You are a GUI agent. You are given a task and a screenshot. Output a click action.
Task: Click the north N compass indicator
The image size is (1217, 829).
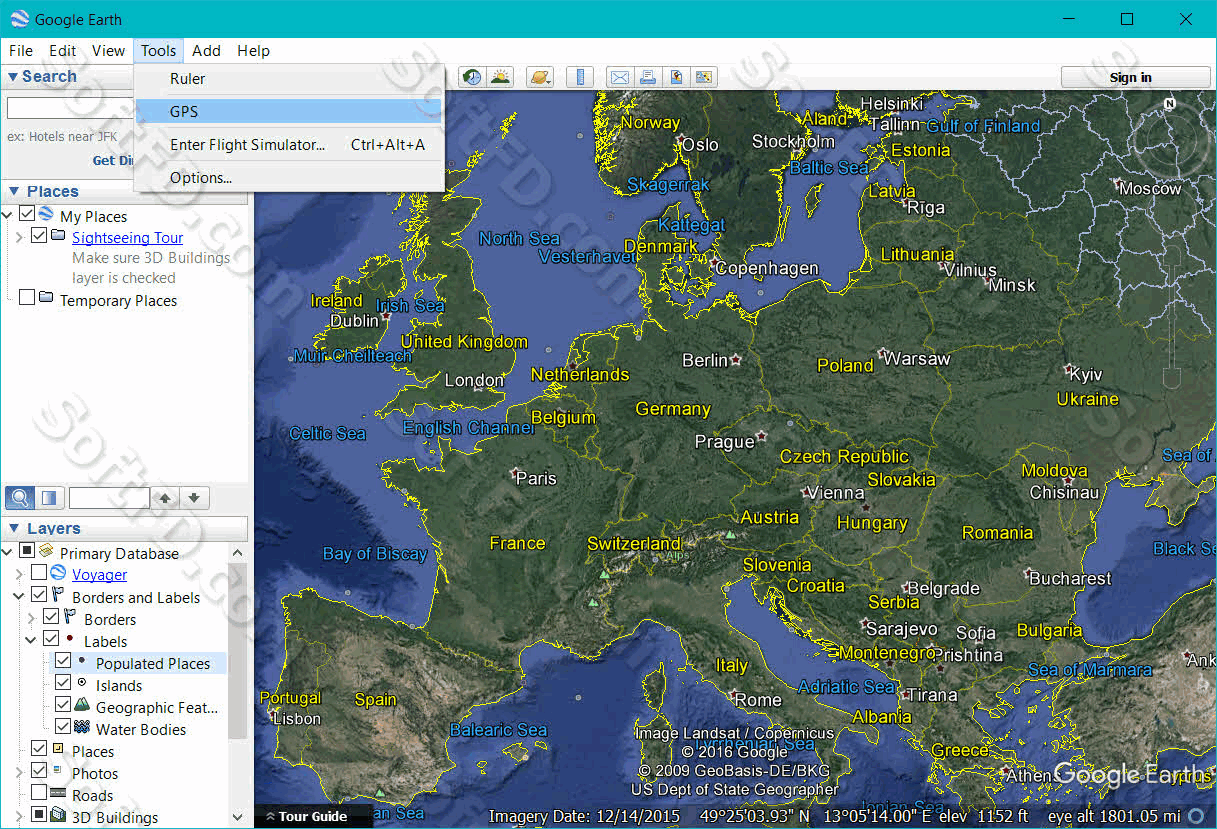click(1169, 103)
